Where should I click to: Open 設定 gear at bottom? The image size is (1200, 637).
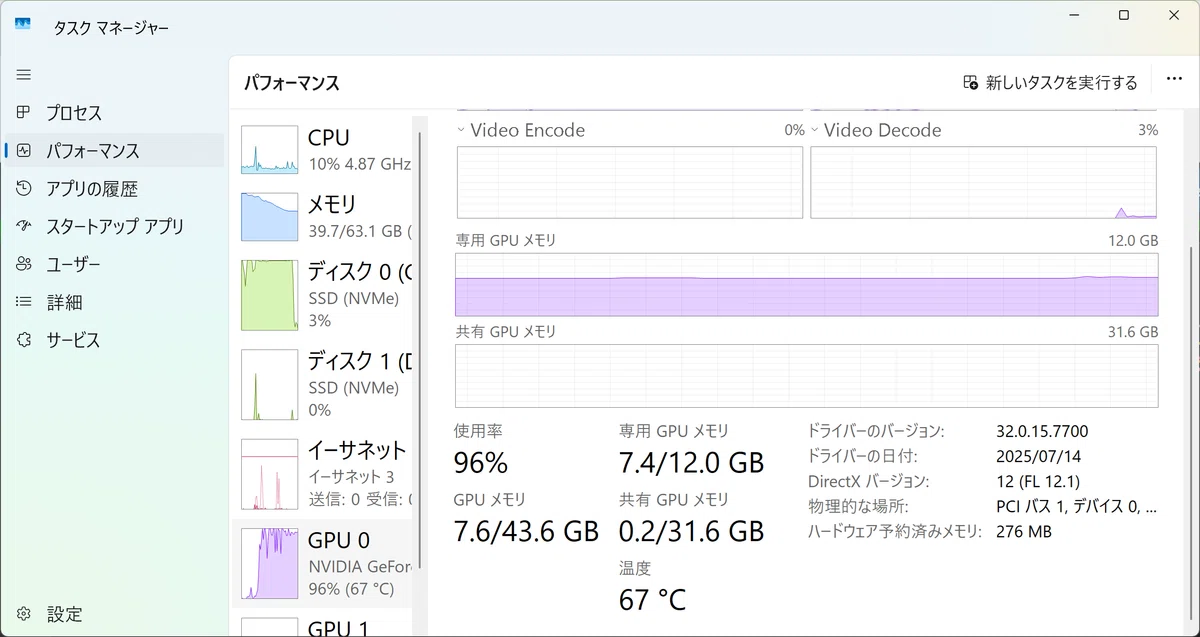24,614
